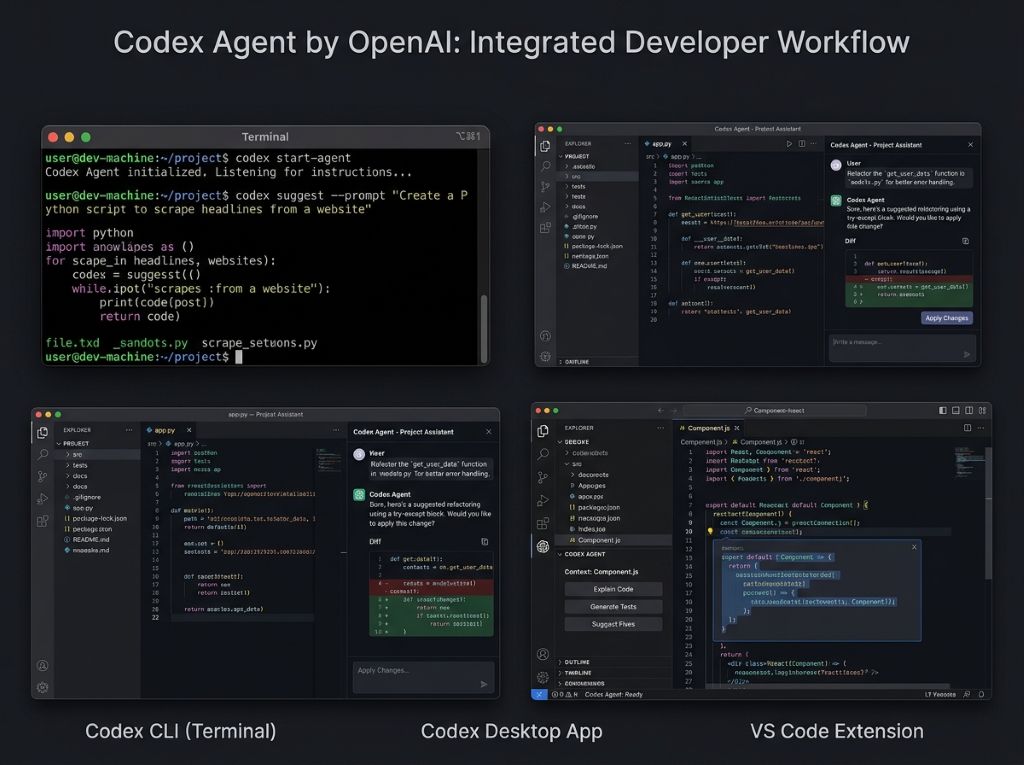This screenshot has width=1024, height=765.
Task: Open the settings gear in the bottom-left window
Action: (42, 687)
